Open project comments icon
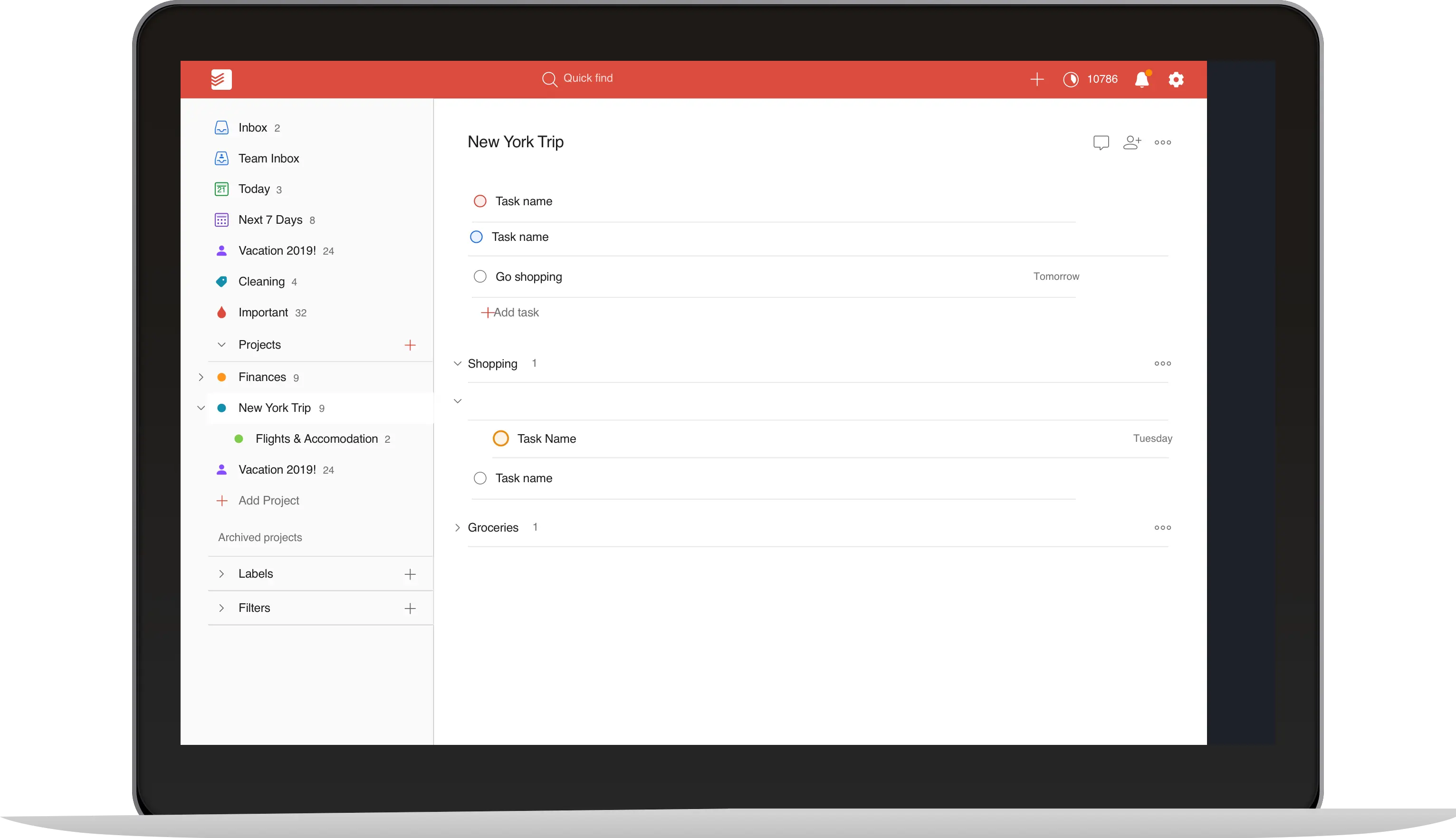The width and height of the screenshot is (1456, 838). pos(1101,142)
